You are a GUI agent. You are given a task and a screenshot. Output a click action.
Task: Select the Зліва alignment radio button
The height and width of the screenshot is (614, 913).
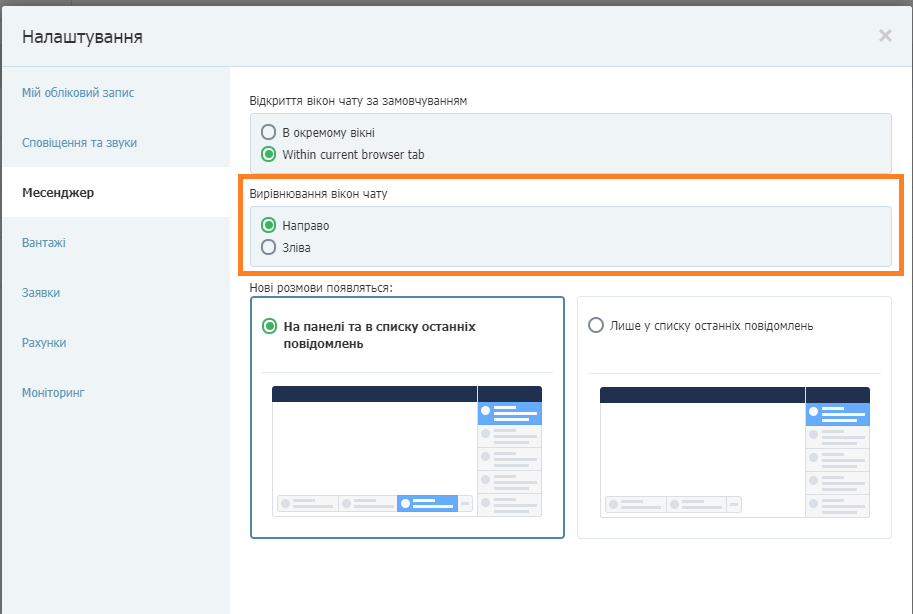pos(268,247)
